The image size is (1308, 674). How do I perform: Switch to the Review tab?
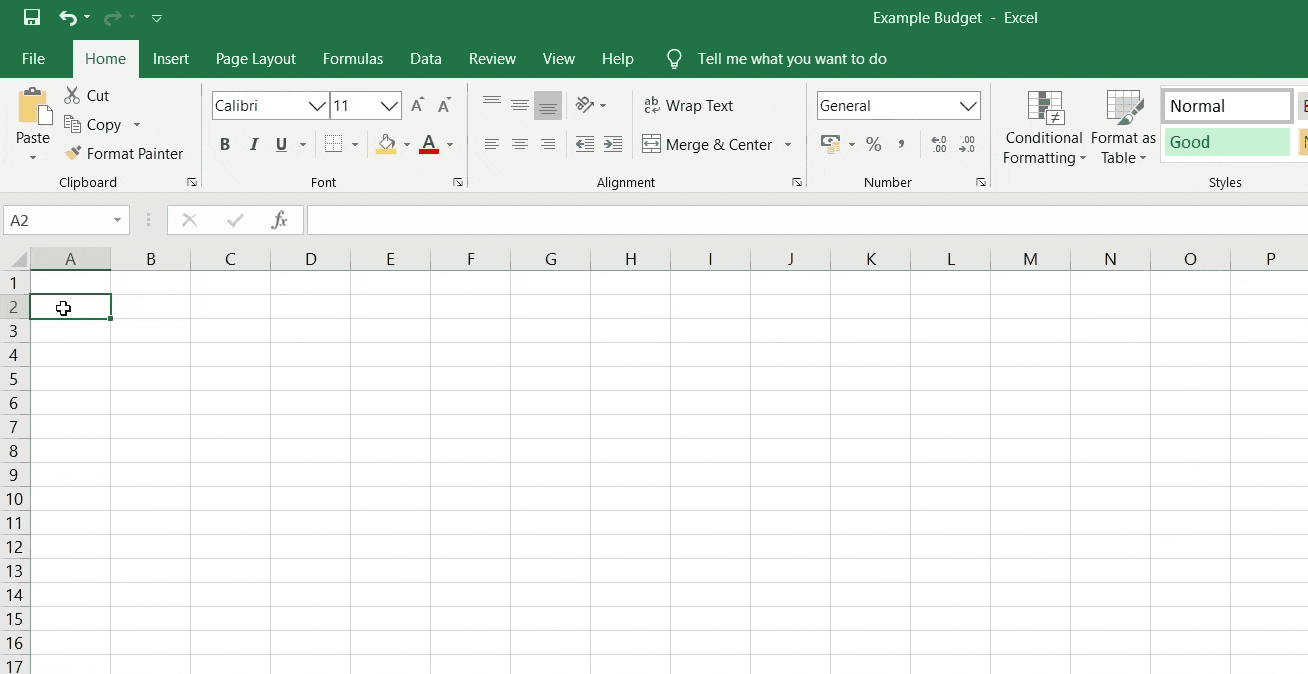click(493, 59)
